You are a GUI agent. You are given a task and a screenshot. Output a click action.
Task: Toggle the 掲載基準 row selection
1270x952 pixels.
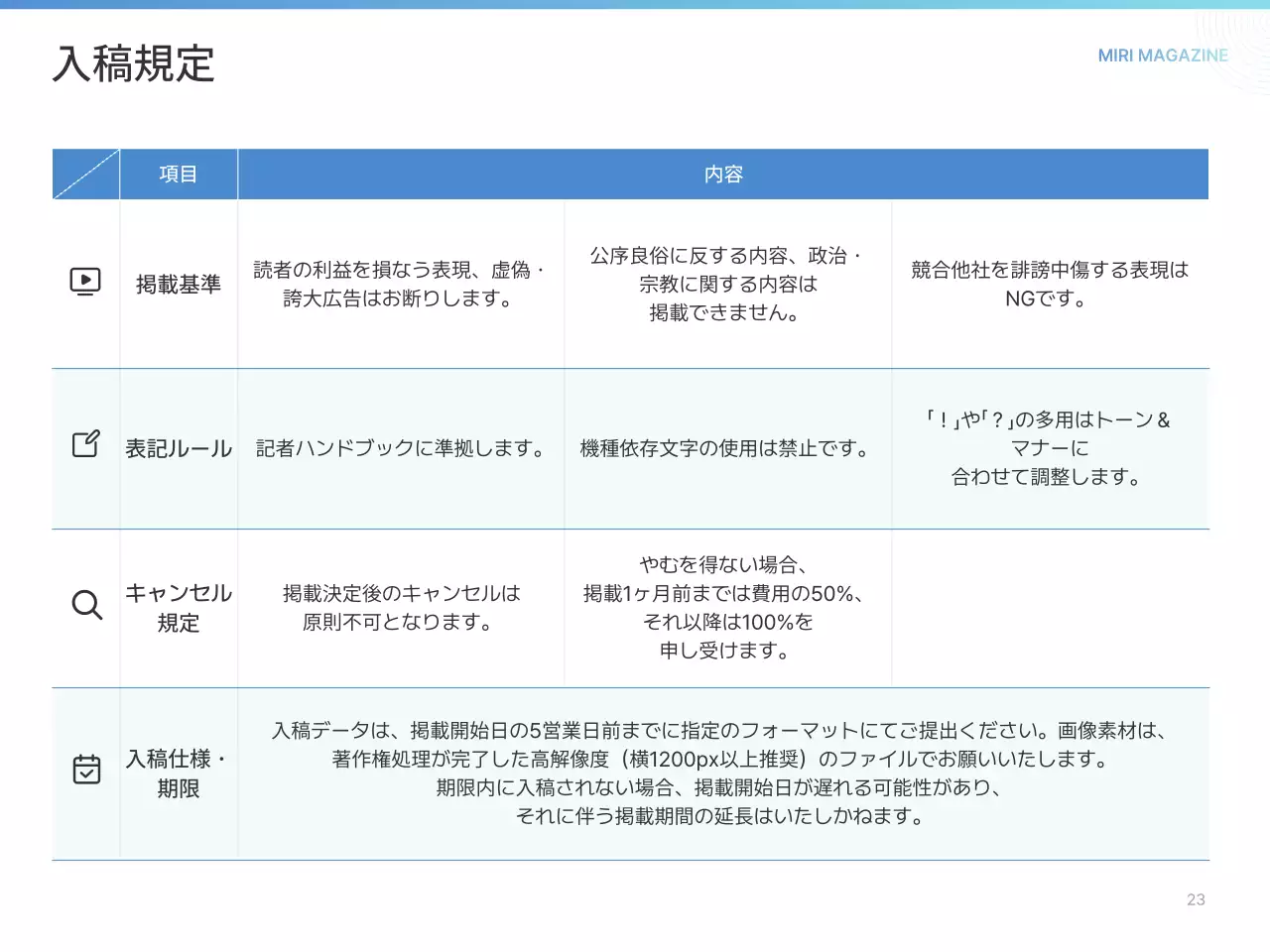(x=635, y=284)
